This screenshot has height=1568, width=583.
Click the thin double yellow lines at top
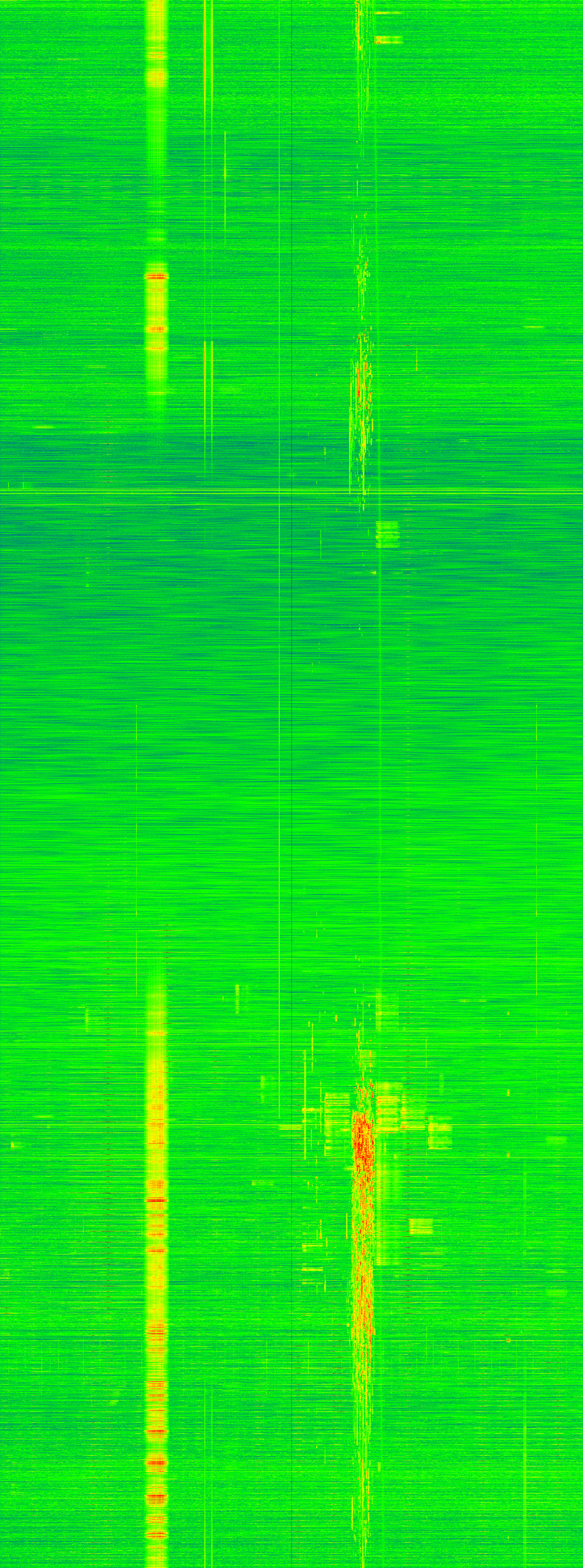click(x=208, y=91)
